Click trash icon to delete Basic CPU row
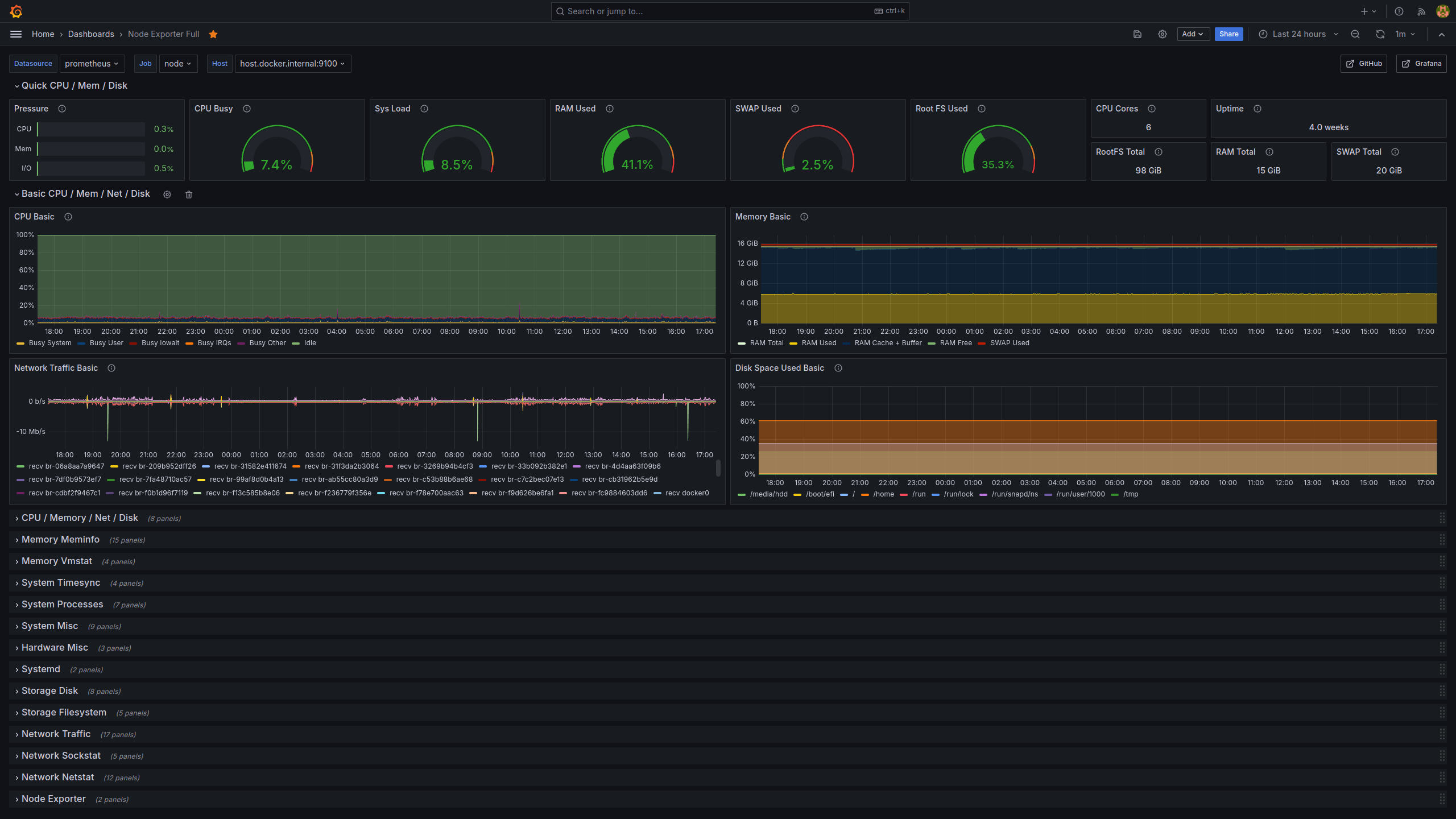This screenshot has height=819, width=1456. tap(189, 195)
